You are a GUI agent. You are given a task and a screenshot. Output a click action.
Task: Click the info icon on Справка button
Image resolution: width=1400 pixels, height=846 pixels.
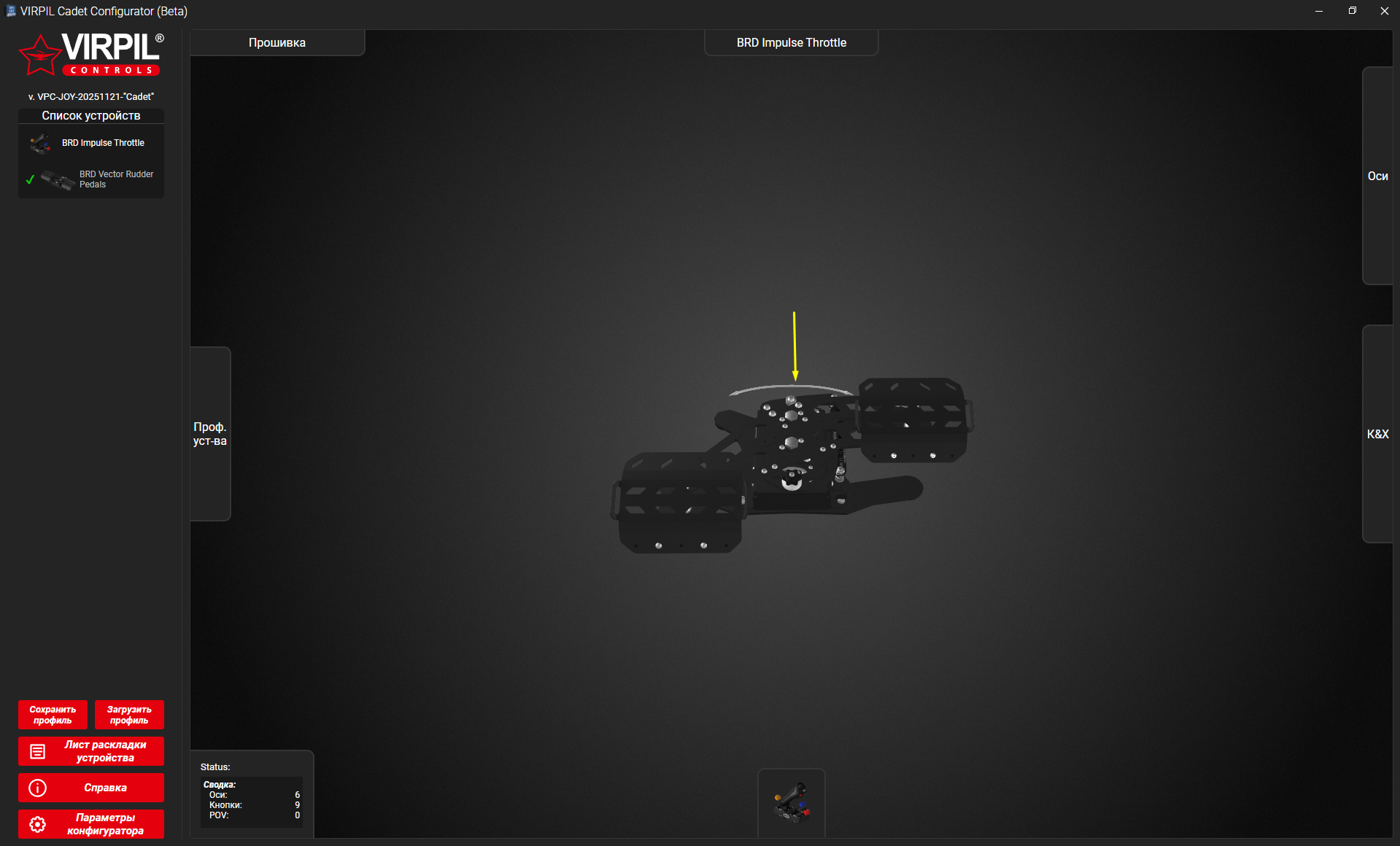click(x=37, y=788)
